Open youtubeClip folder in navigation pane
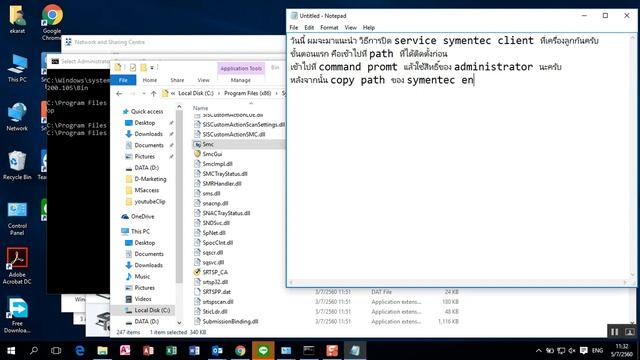Viewport: 640px width, 360px height. point(149,202)
